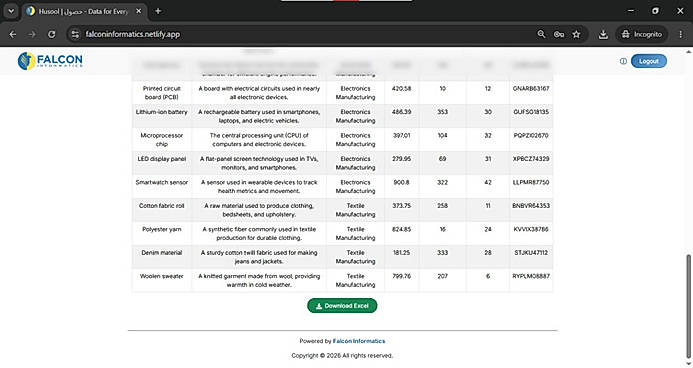Open the Falcon Informatics footer link
693x368 pixels.
point(358,341)
